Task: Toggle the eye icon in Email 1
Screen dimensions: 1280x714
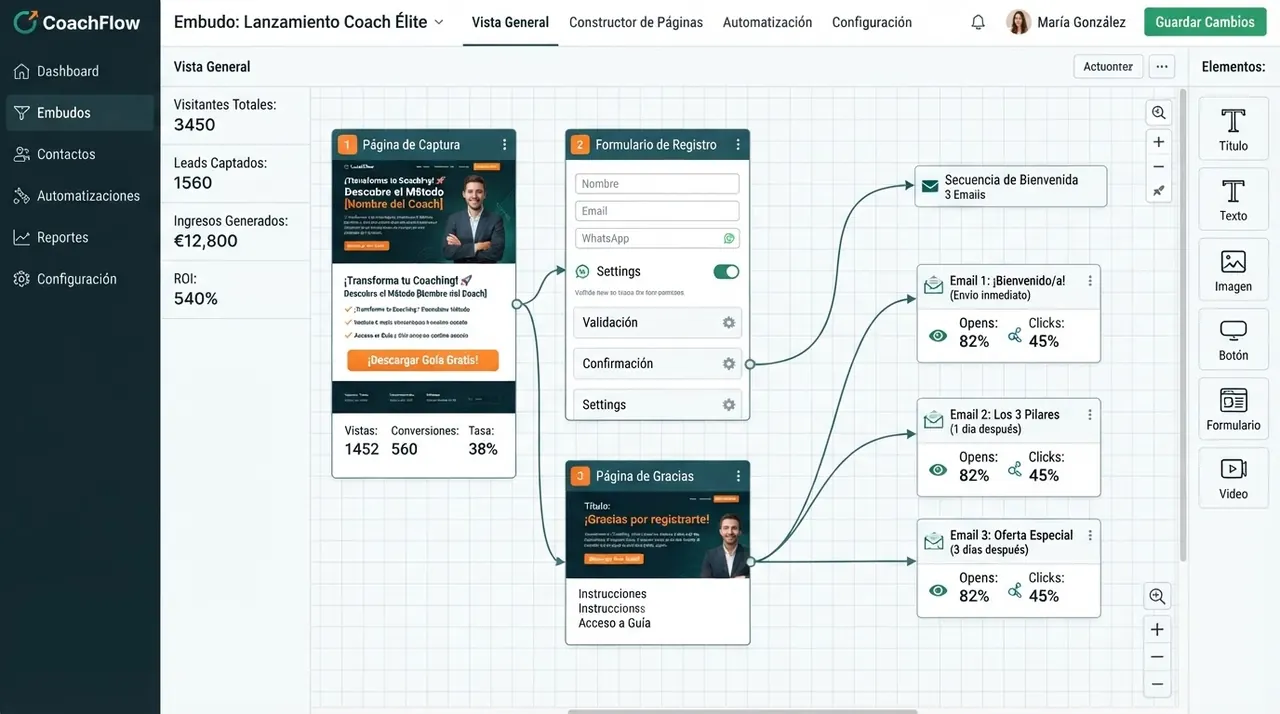Action: point(938,336)
